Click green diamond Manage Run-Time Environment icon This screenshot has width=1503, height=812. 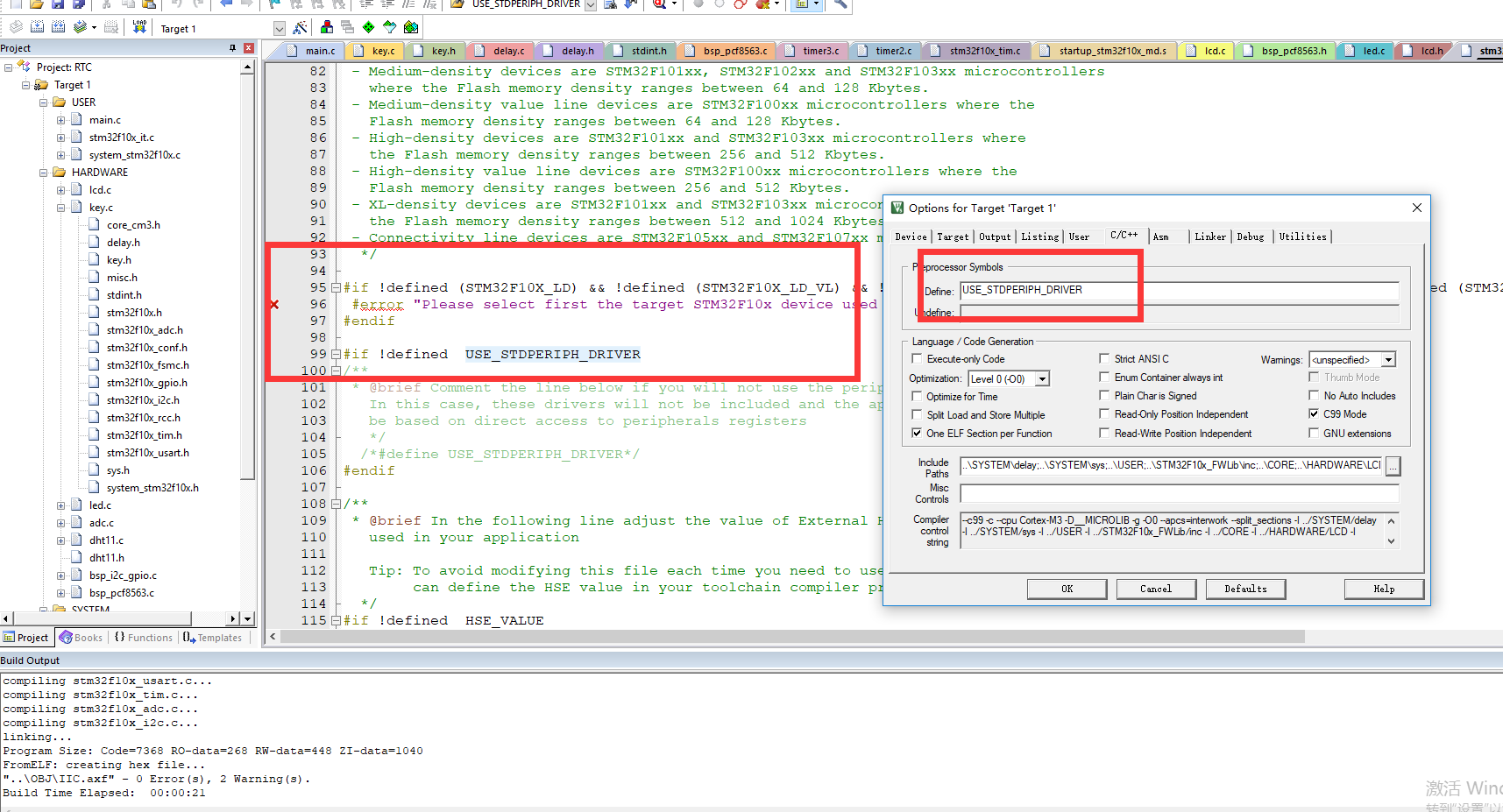(x=368, y=27)
